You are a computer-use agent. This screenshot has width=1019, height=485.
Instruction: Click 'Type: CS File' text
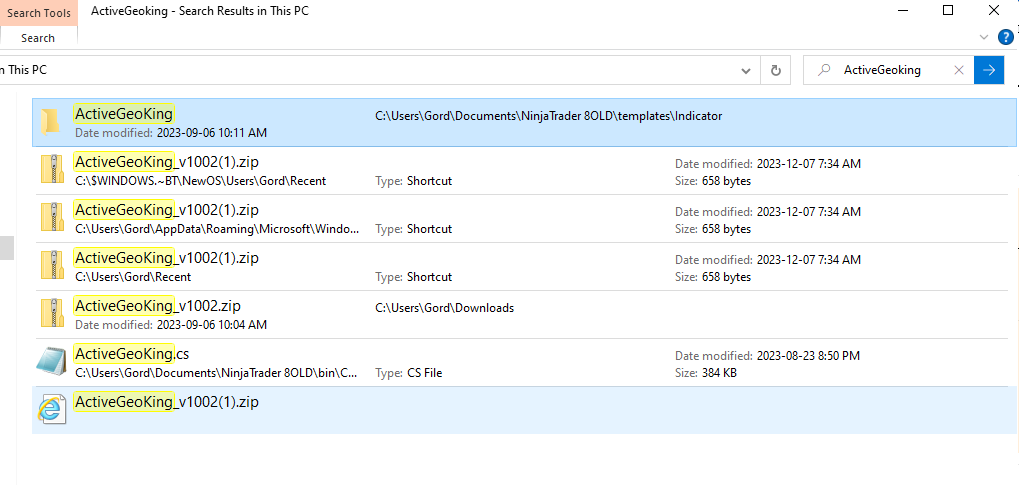click(x=409, y=373)
